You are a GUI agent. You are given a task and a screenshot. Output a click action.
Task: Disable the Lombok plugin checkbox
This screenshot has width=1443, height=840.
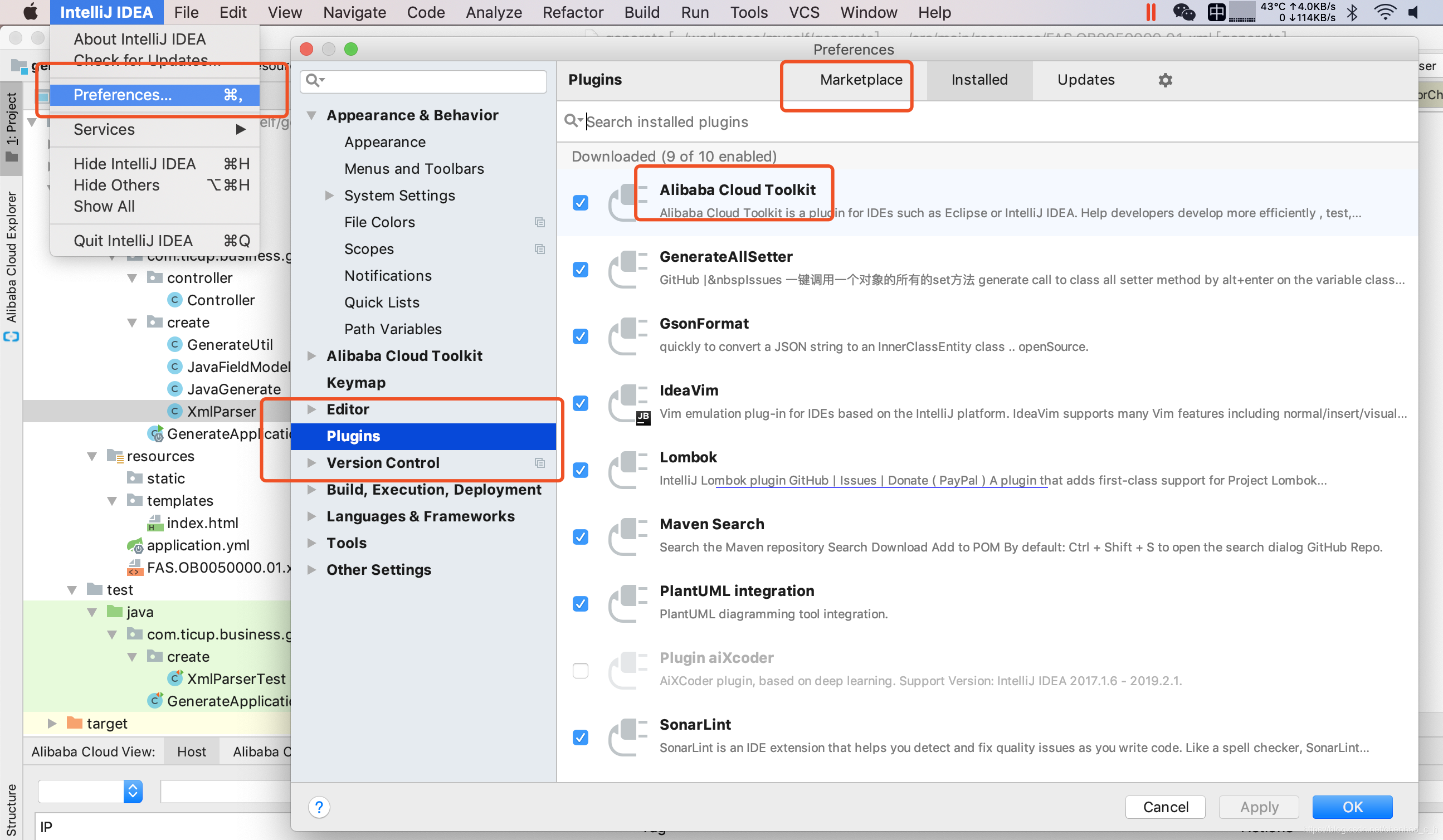[580, 470]
